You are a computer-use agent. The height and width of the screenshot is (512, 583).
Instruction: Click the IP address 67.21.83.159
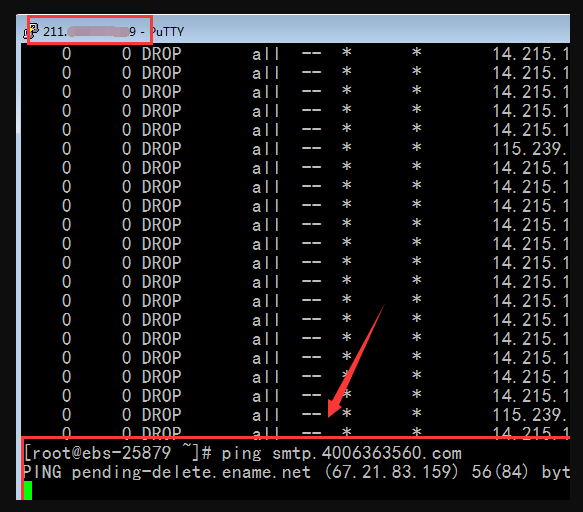tap(391, 472)
